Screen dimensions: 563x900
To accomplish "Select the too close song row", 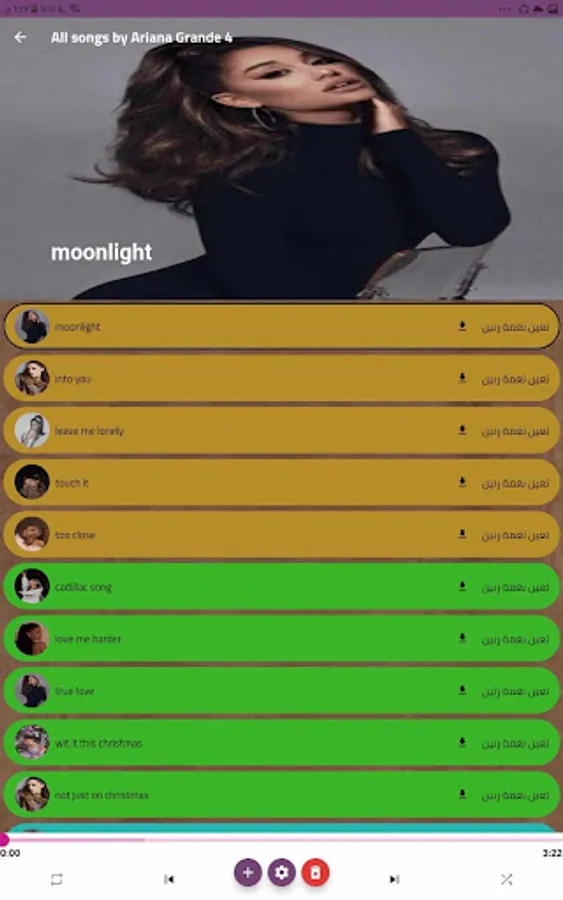I will [x=281, y=534].
